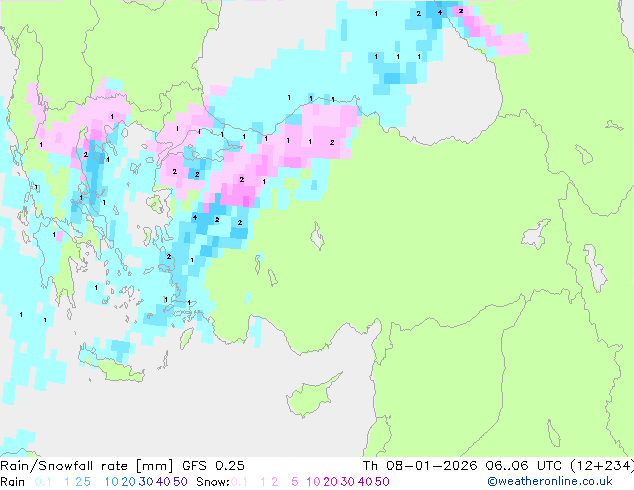Screen dimensions: 634x490
Task: Click the island of Cyprus on the map
Action: 309,398
